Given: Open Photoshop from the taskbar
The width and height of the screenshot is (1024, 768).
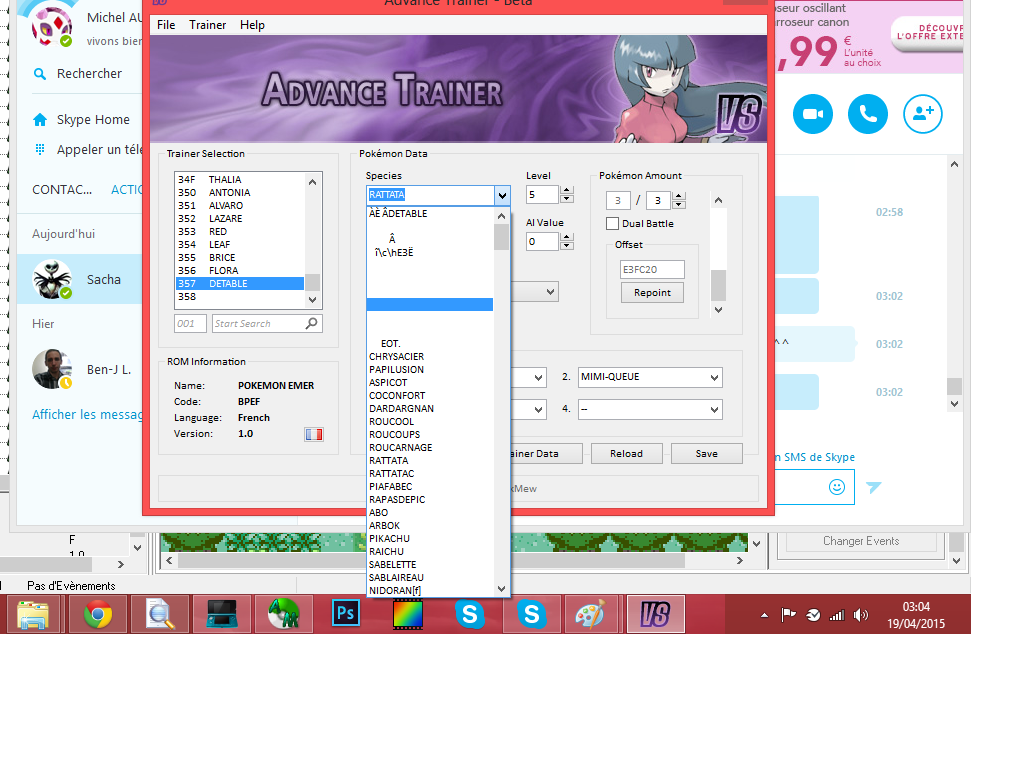Looking at the screenshot, I should pos(345,615).
